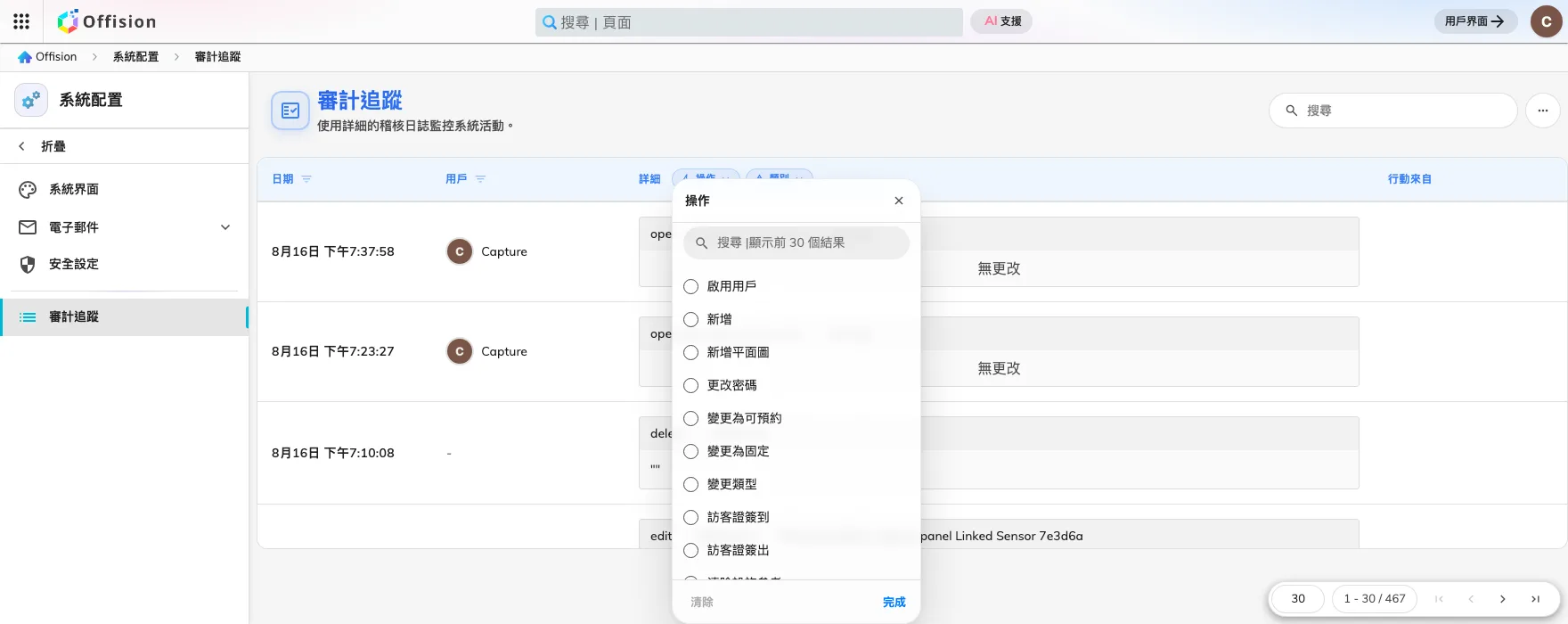Open the more options ellipsis button
Screen dimensions: 1568x624
pos(1543,111)
